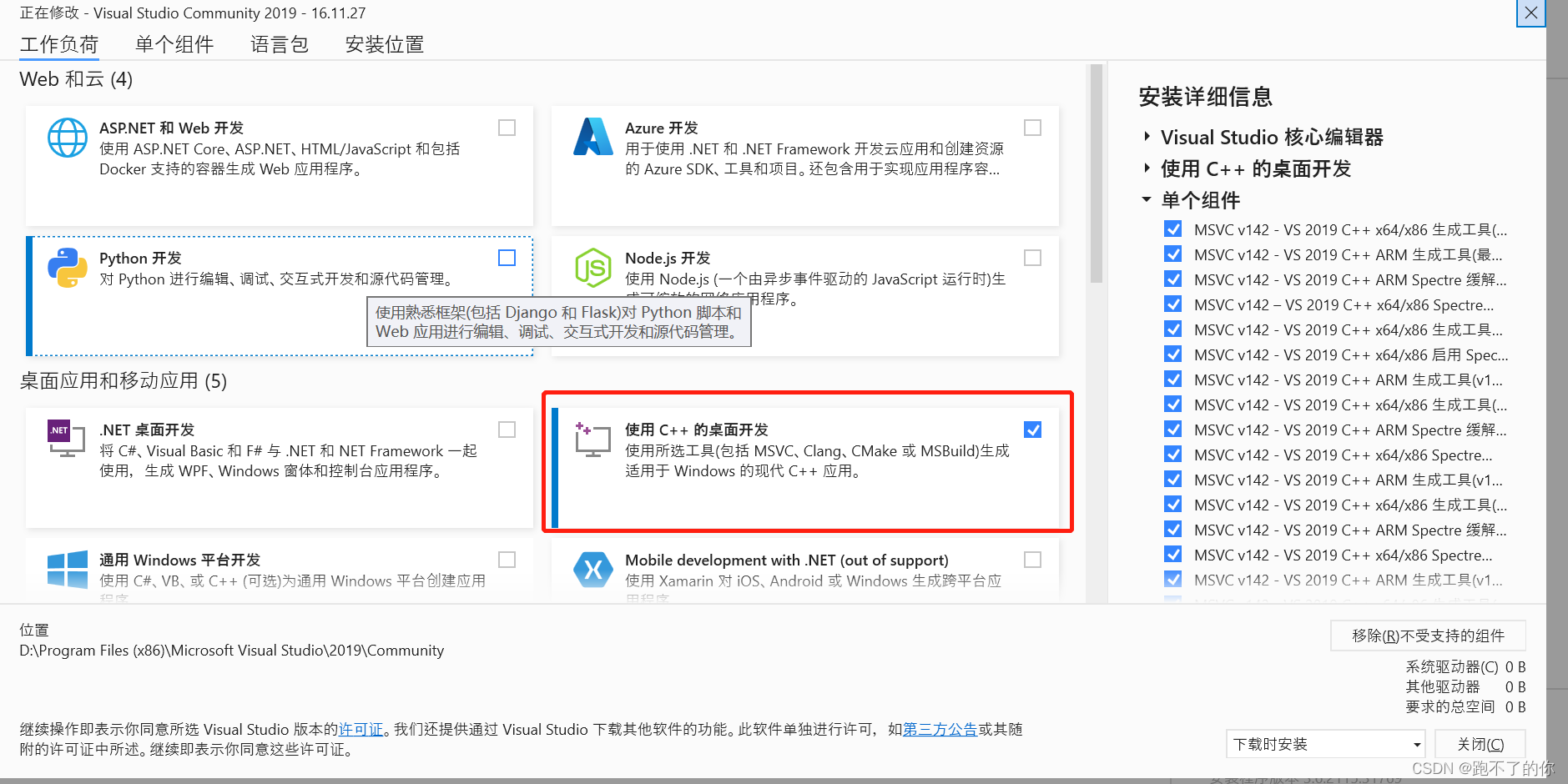This screenshot has height=784, width=1568.
Task: Enable the Azure 开发 workload checkbox
Action: pos(1032,128)
